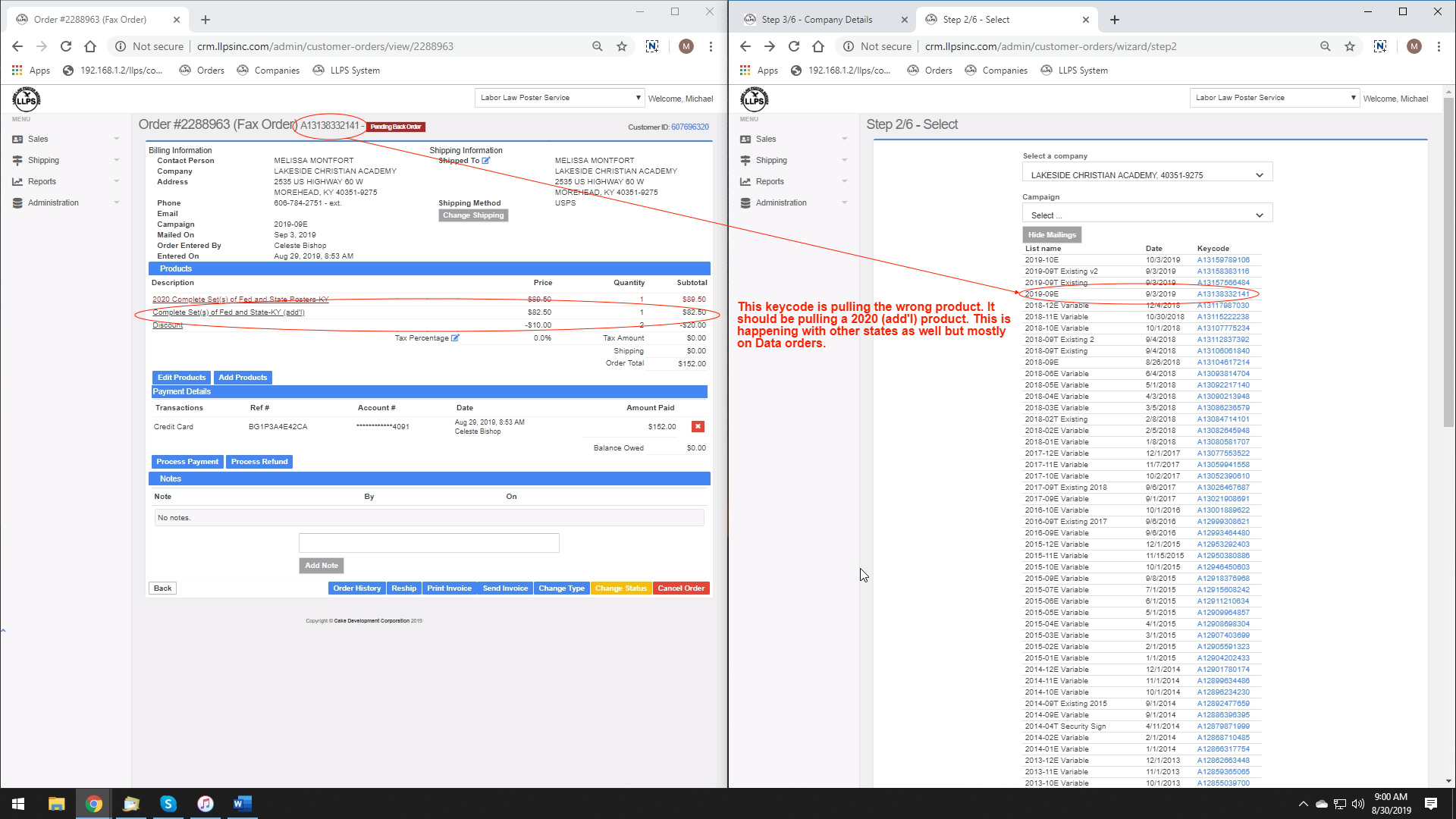This screenshot has height=819, width=1456.
Task: Open Skype from the taskbar
Action: tap(168, 804)
